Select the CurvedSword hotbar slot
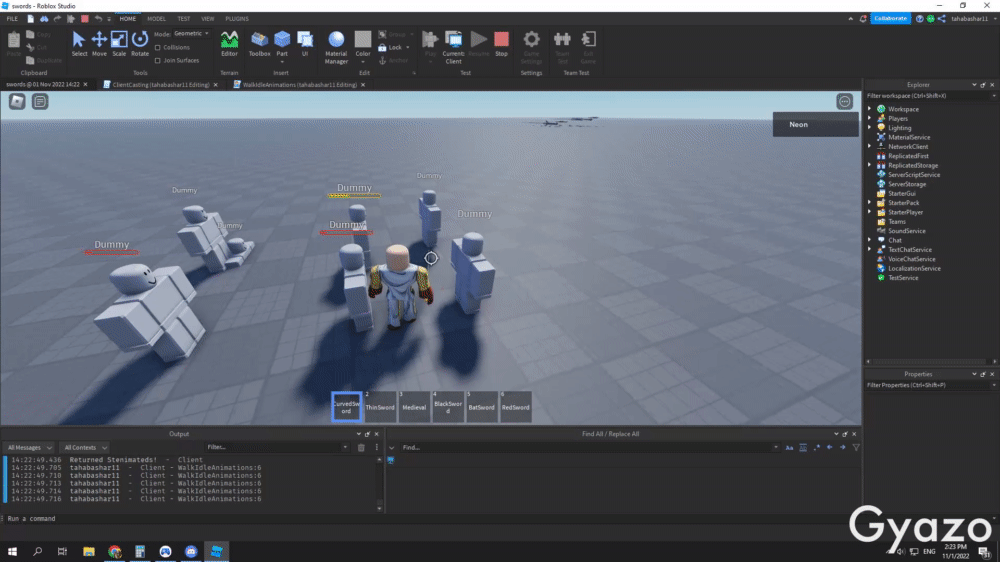1000x562 pixels. [x=346, y=407]
